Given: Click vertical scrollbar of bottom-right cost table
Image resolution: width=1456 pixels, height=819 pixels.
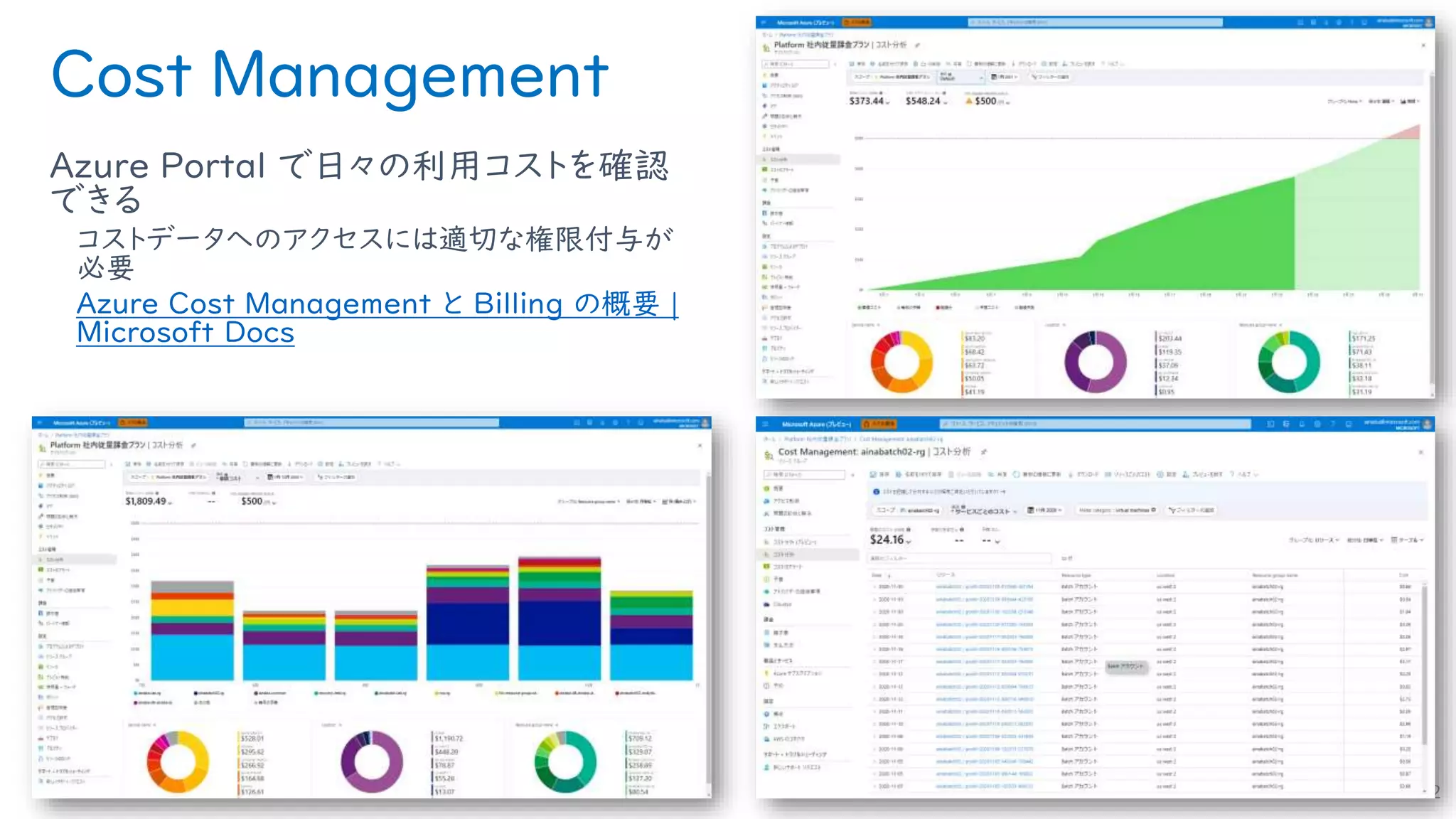Looking at the screenshot, I should coord(1424,665).
